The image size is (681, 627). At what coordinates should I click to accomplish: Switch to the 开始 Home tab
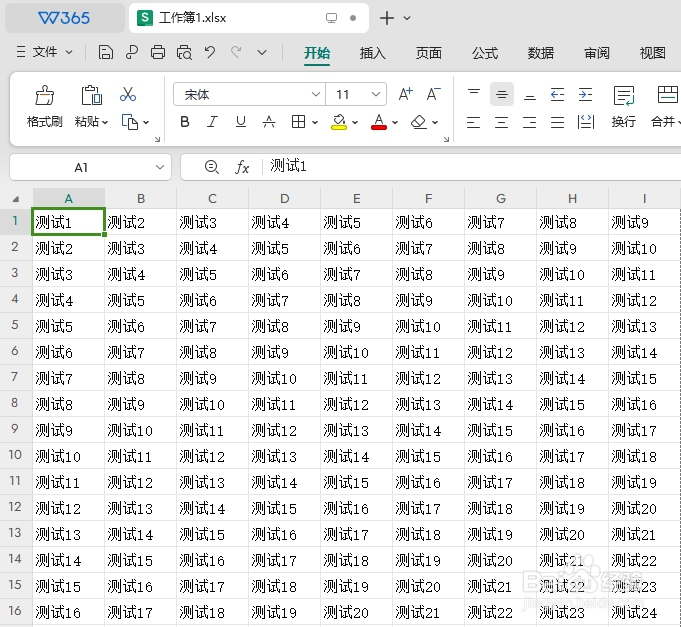[317, 53]
